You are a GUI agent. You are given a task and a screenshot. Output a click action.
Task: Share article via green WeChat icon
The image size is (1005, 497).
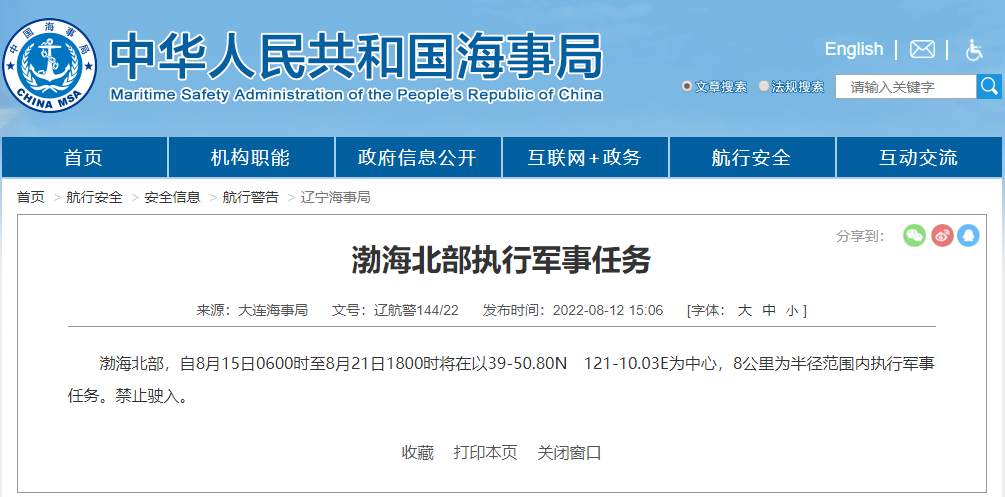(x=915, y=235)
